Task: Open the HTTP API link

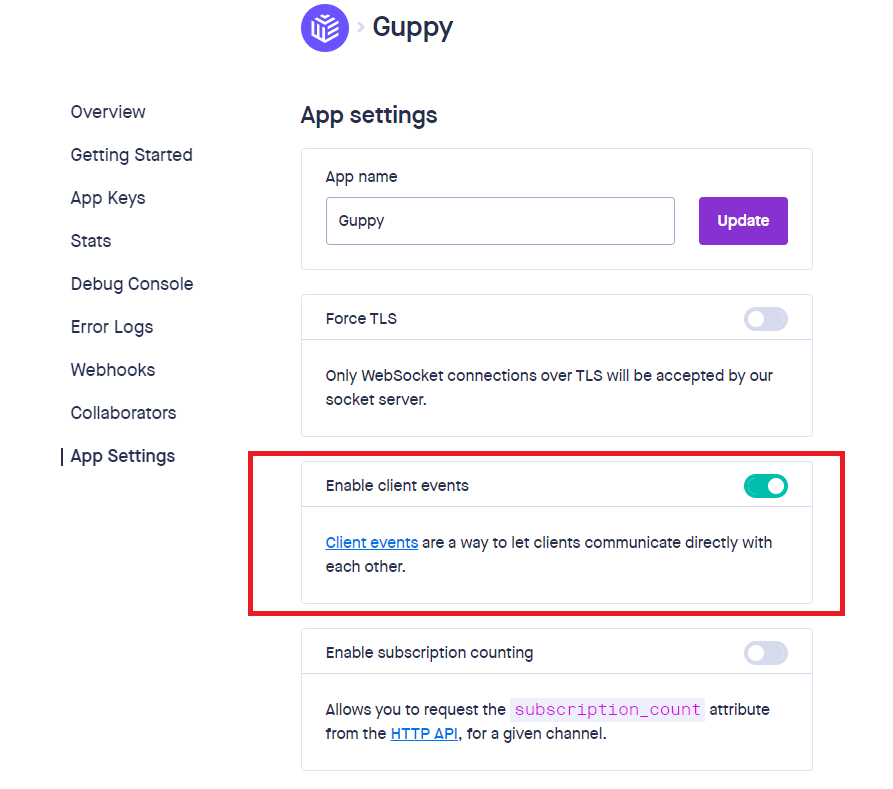Action: [426, 734]
